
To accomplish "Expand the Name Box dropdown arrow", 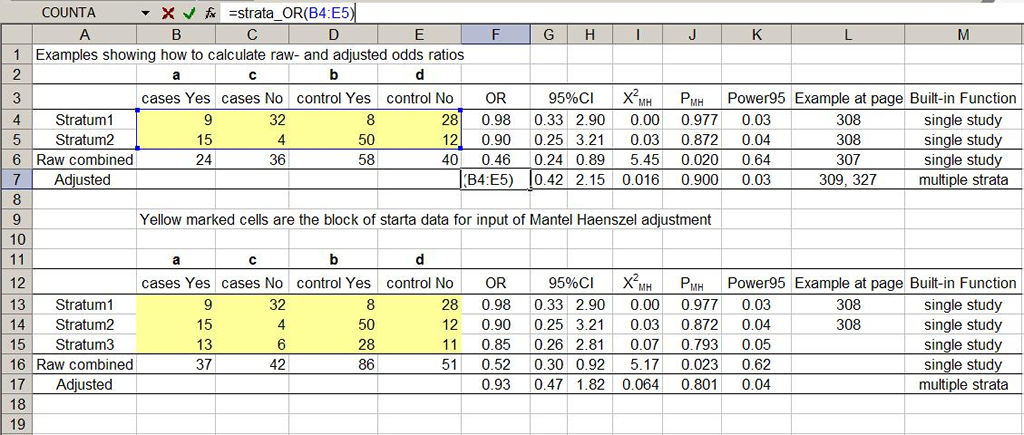I will (x=146, y=13).
